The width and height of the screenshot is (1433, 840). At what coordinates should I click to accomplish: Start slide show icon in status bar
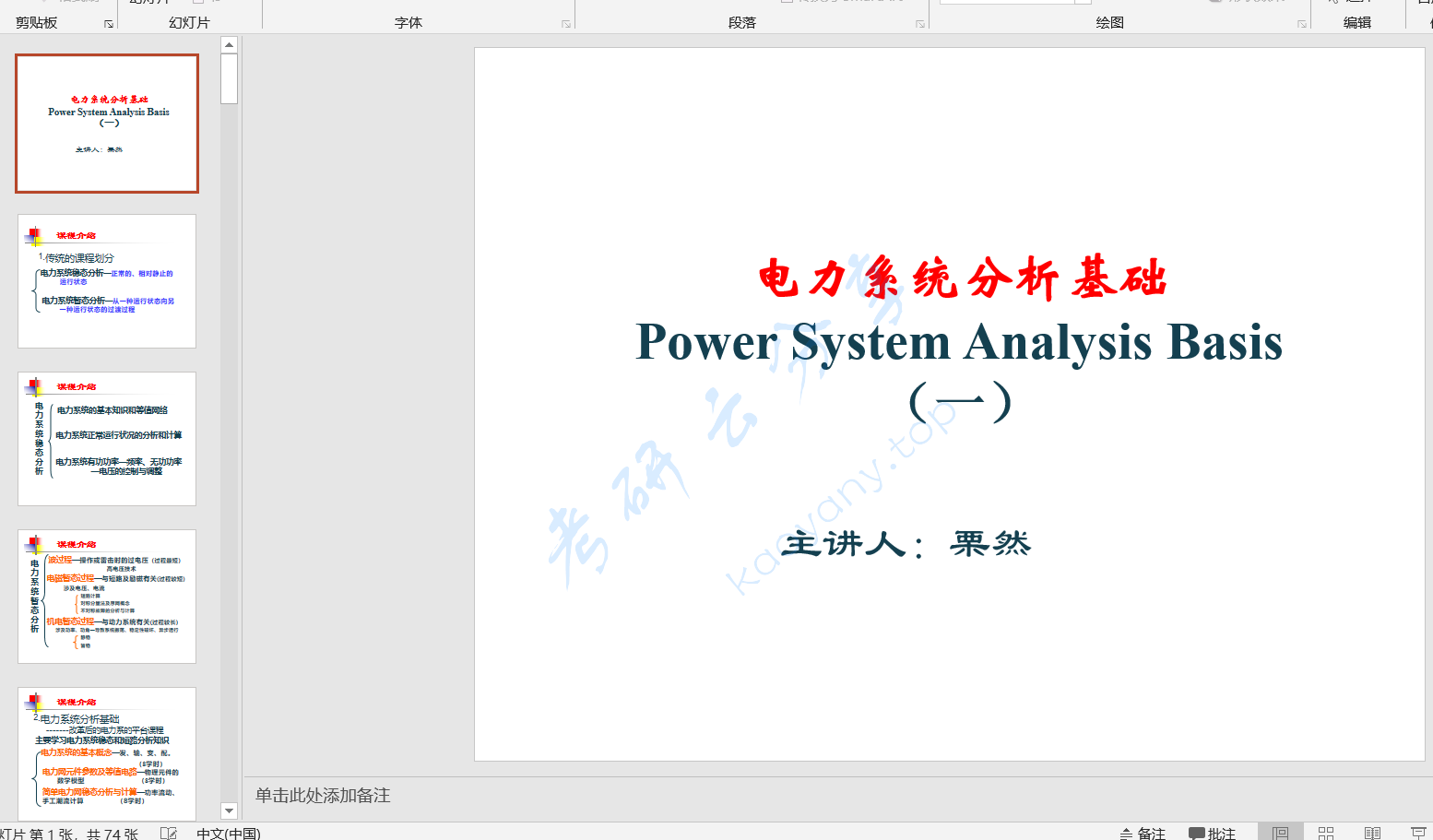coord(1418,834)
